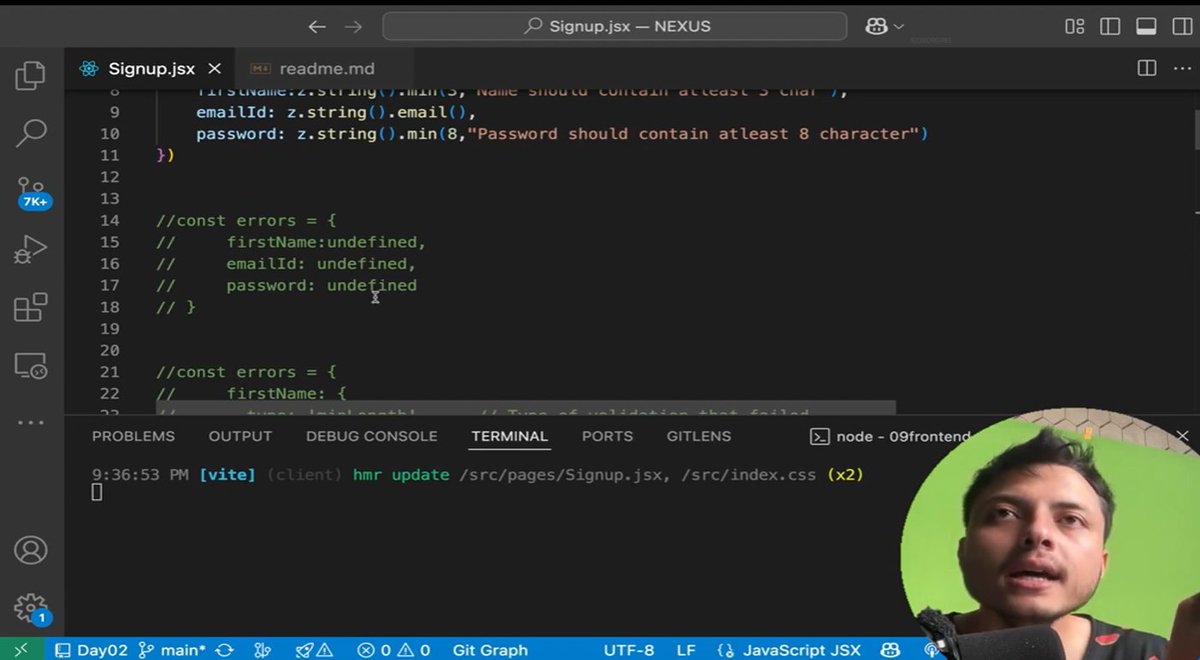Open the PROBLEMS panel tab
The height and width of the screenshot is (660, 1200).
pyautogui.click(x=133, y=436)
